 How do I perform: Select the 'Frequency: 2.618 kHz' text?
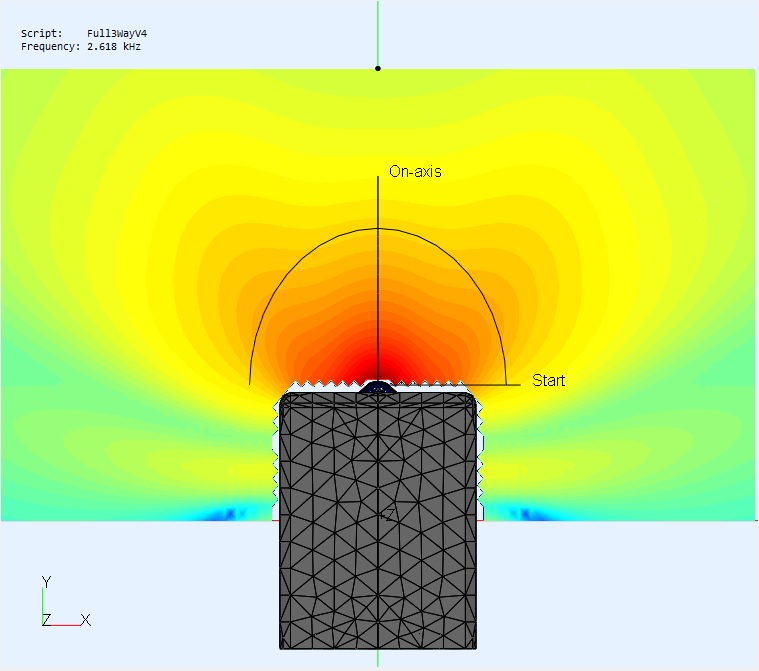81,47
